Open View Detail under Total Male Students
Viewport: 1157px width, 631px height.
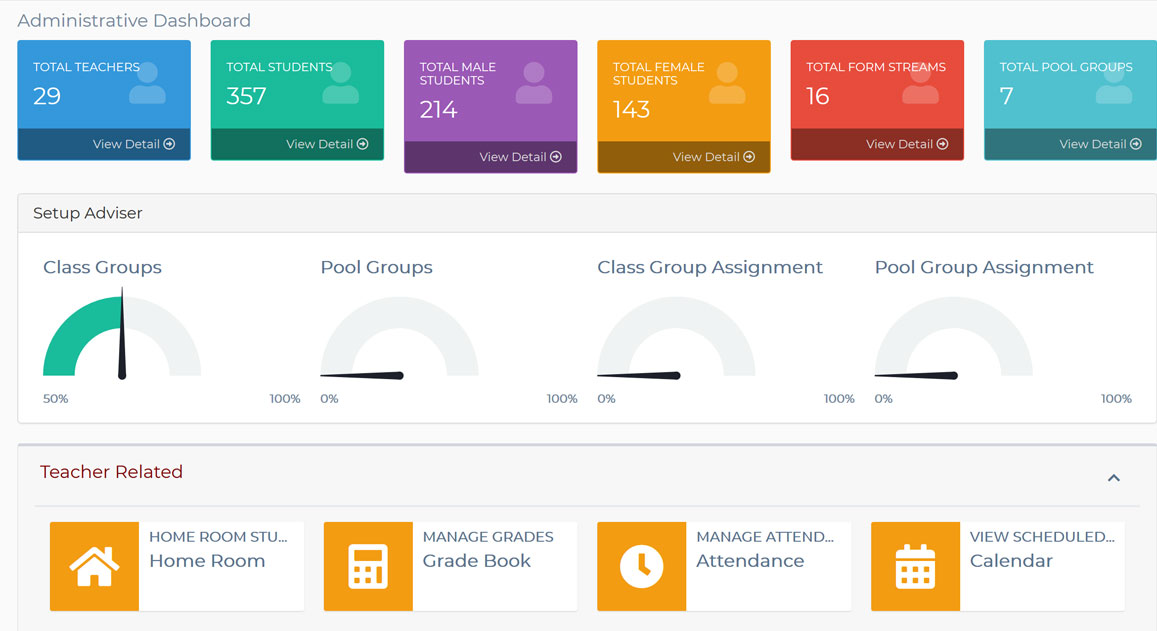click(520, 157)
